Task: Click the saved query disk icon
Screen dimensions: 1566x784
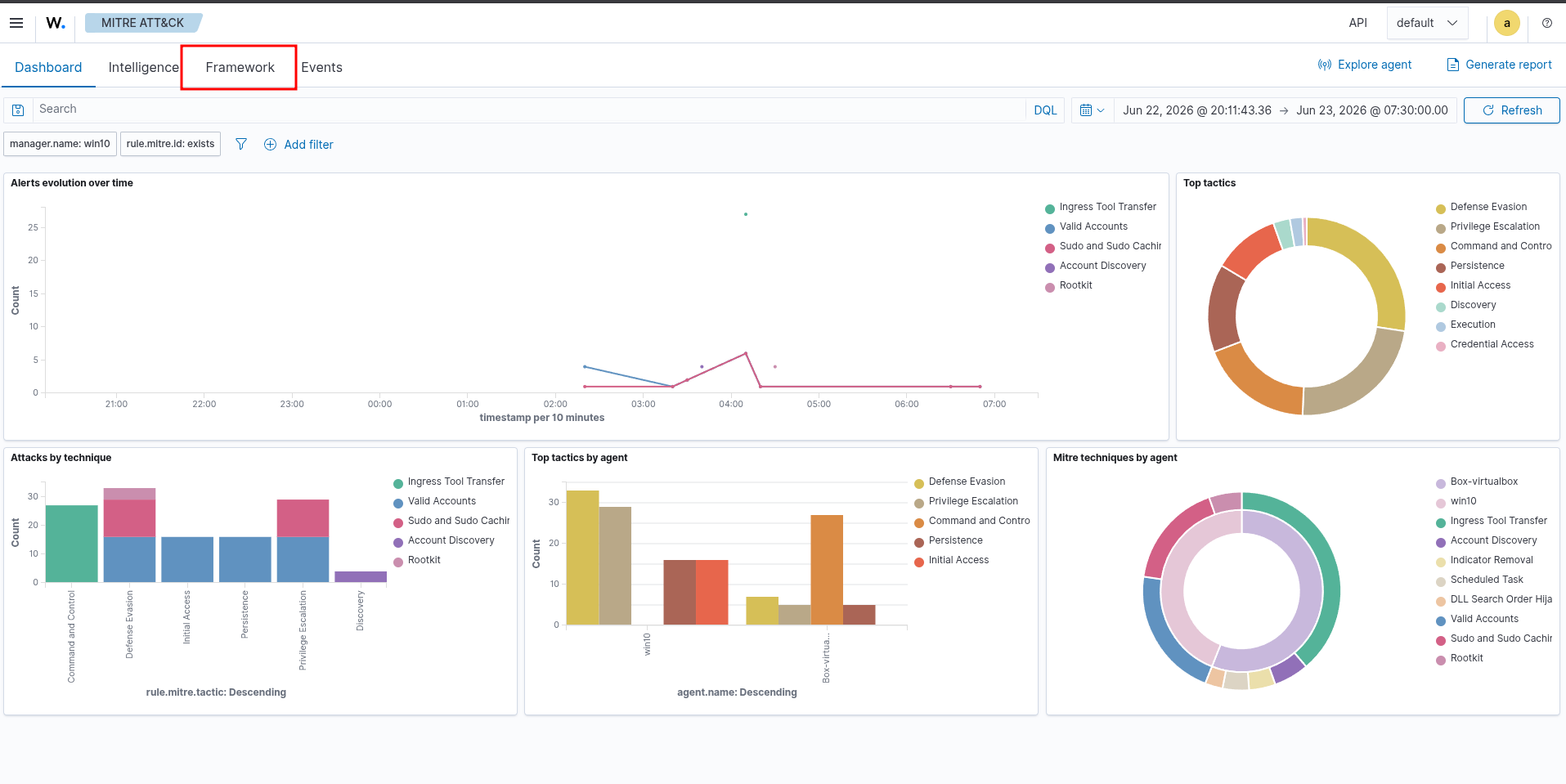Action: (18, 110)
